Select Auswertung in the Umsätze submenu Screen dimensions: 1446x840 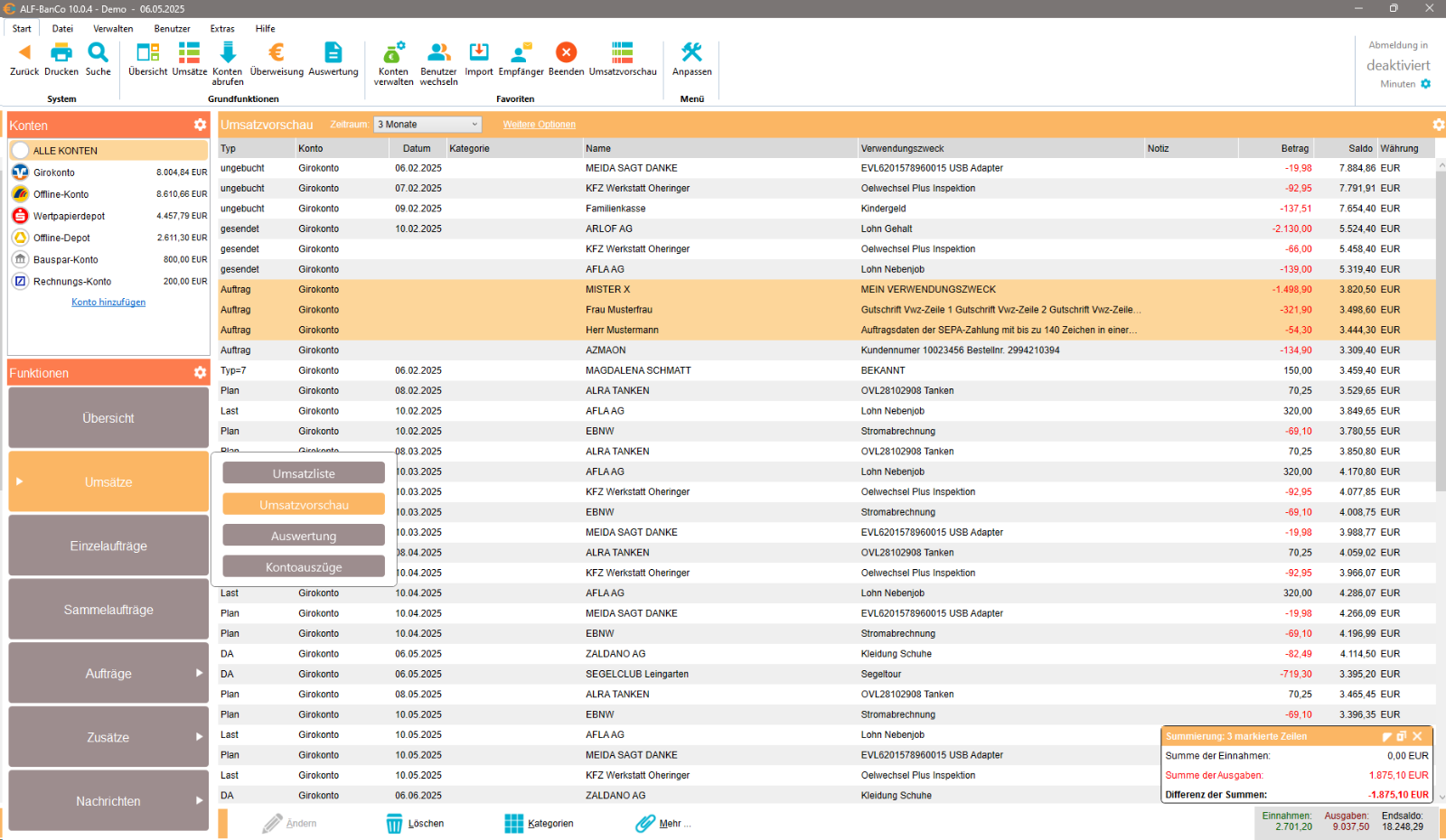pyautogui.click(x=304, y=536)
